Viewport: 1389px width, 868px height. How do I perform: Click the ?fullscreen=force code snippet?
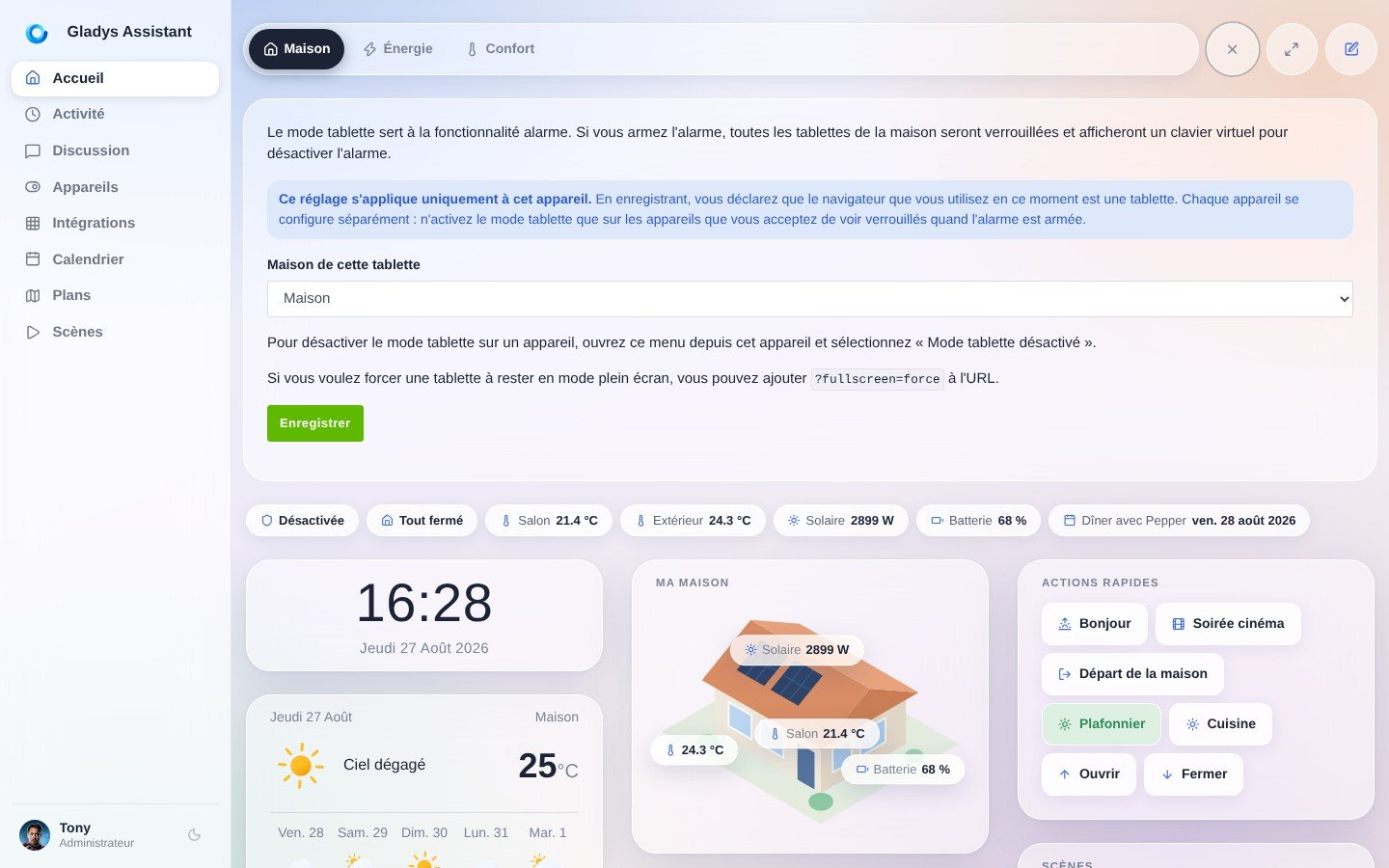pyautogui.click(x=877, y=379)
